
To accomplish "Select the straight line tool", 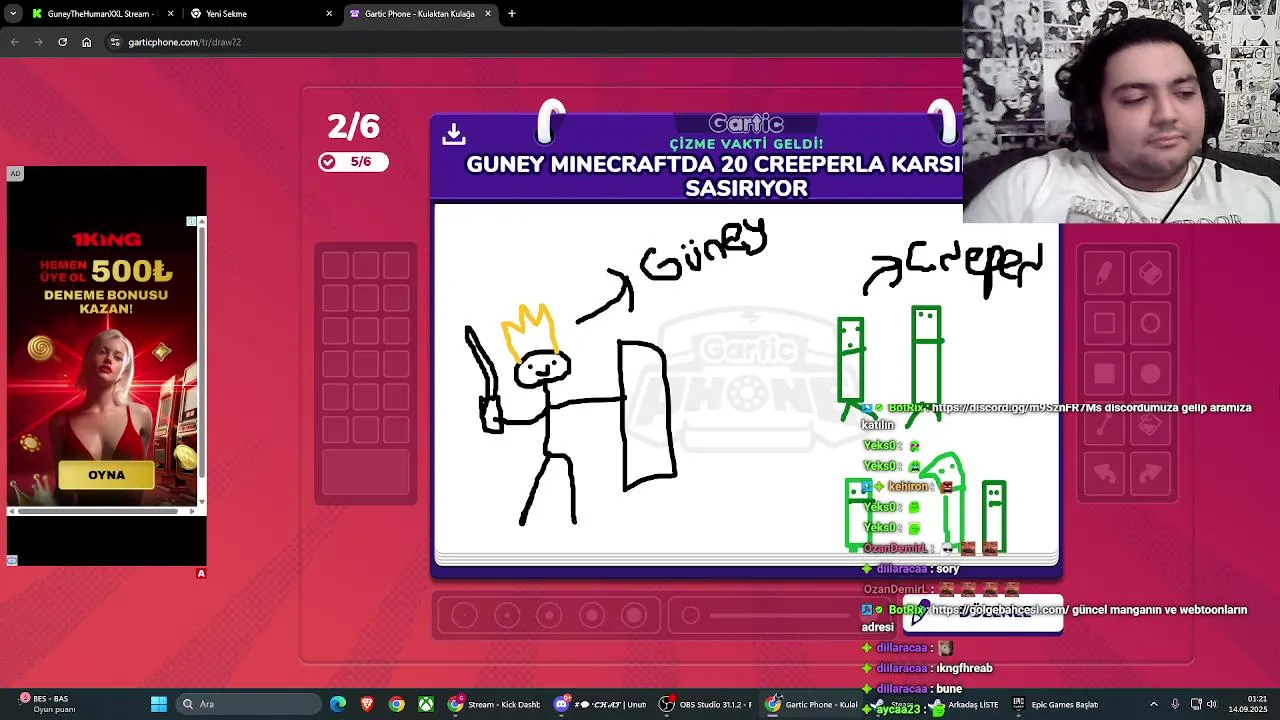I will [x=1104, y=424].
